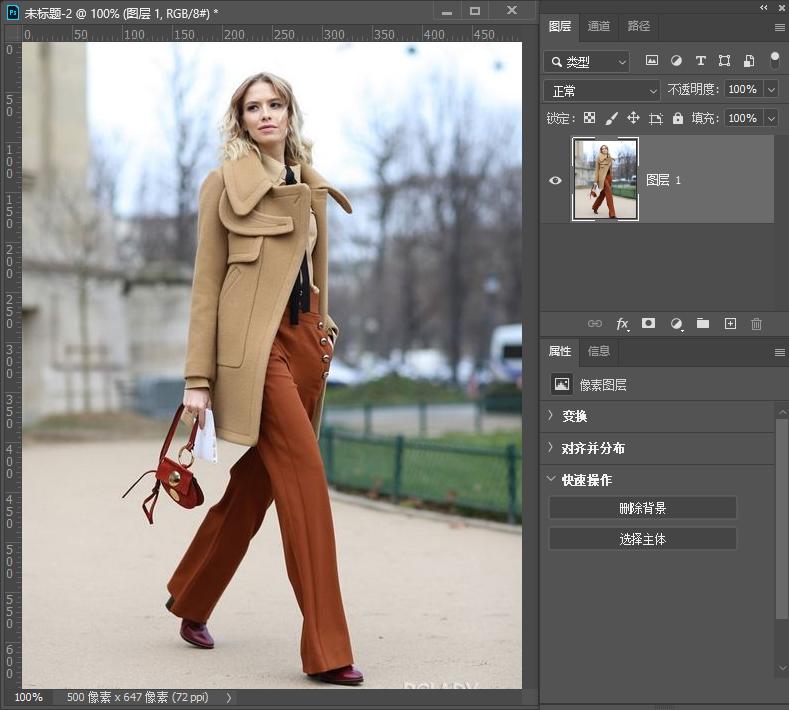Click the delete layer trash icon
The image size is (789, 710).
(757, 324)
